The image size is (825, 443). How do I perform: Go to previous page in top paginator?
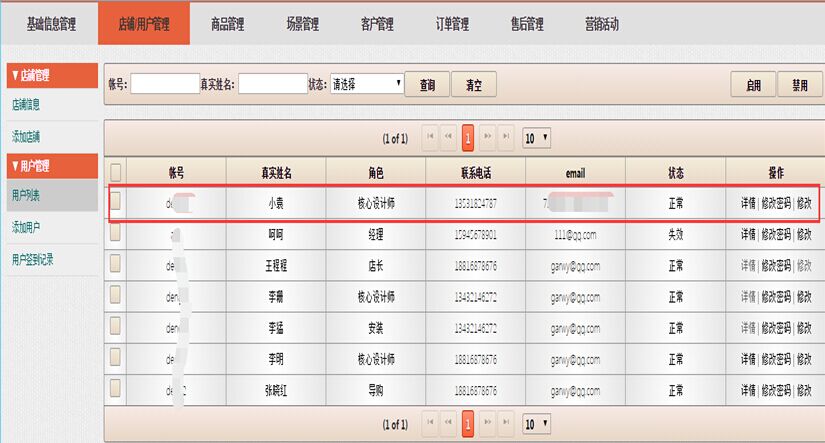tap(449, 137)
